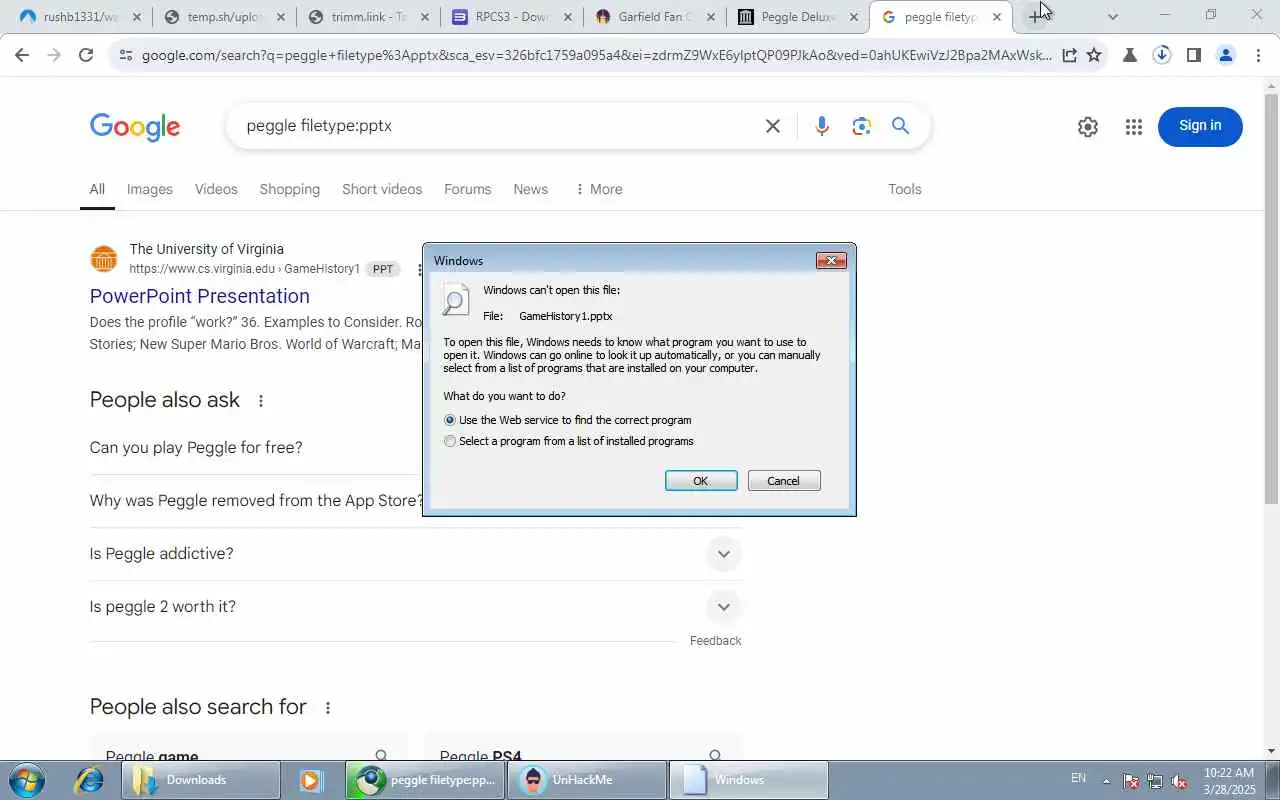The height and width of the screenshot is (800, 1280).
Task: Switch to trimm.link browser tab
Action: [x=368, y=17]
